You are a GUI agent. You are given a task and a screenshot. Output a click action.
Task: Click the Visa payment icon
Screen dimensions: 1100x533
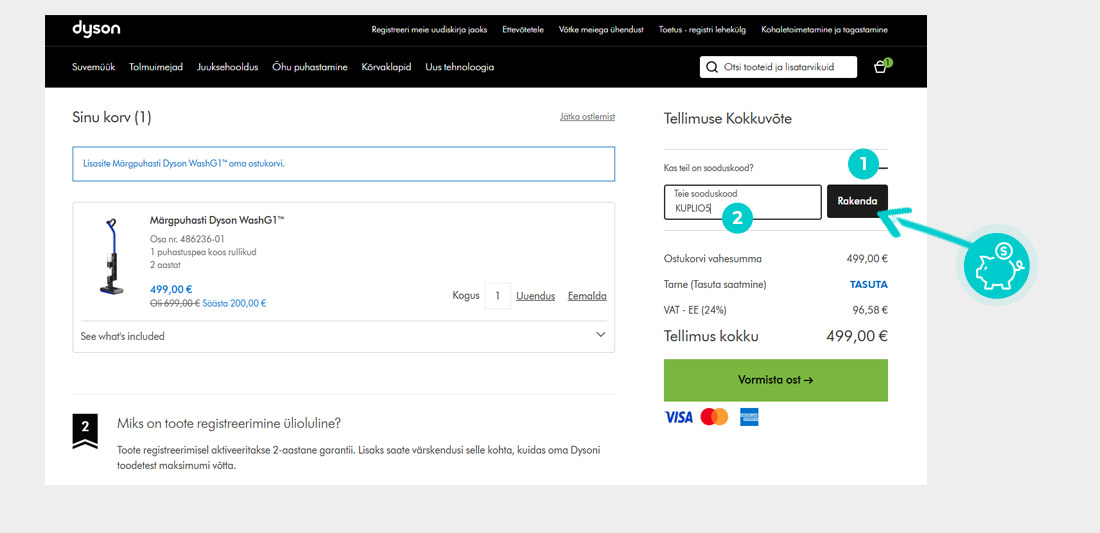[678, 417]
